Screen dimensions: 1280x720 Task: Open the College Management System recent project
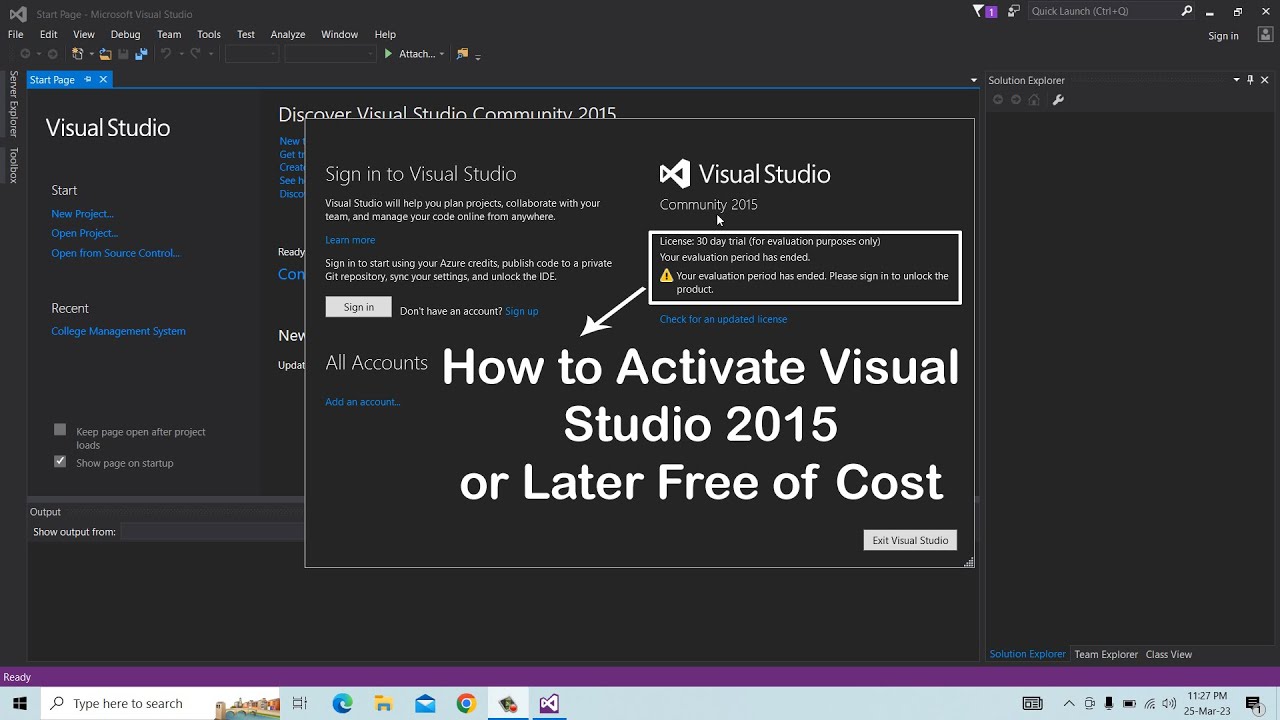[x=118, y=331]
